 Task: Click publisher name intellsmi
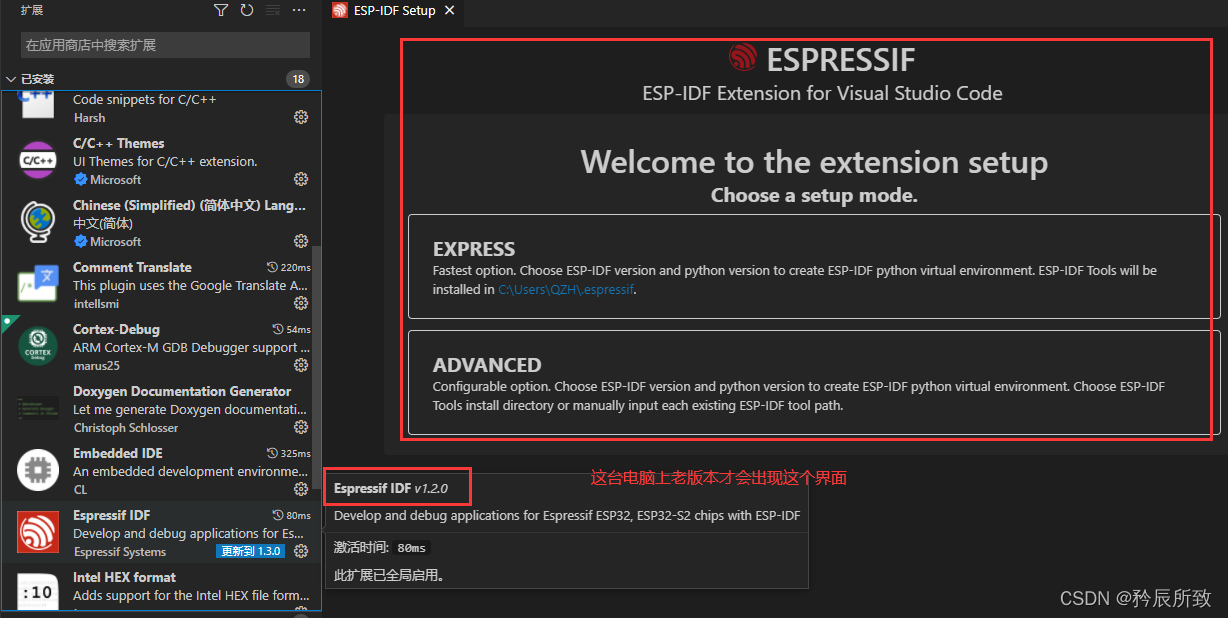(x=96, y=304)
